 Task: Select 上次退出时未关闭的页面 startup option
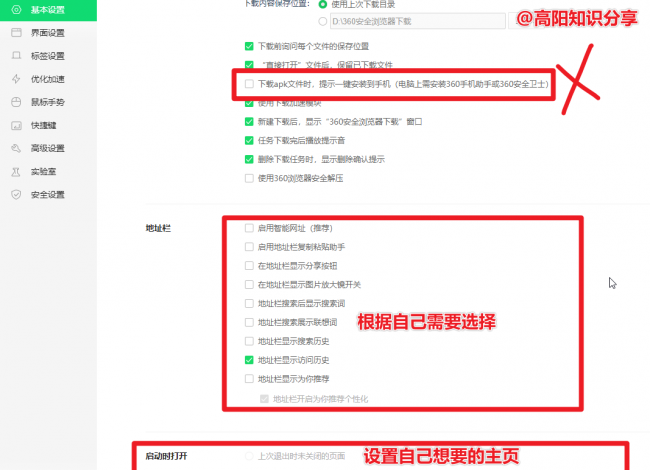tap(249, 456)
